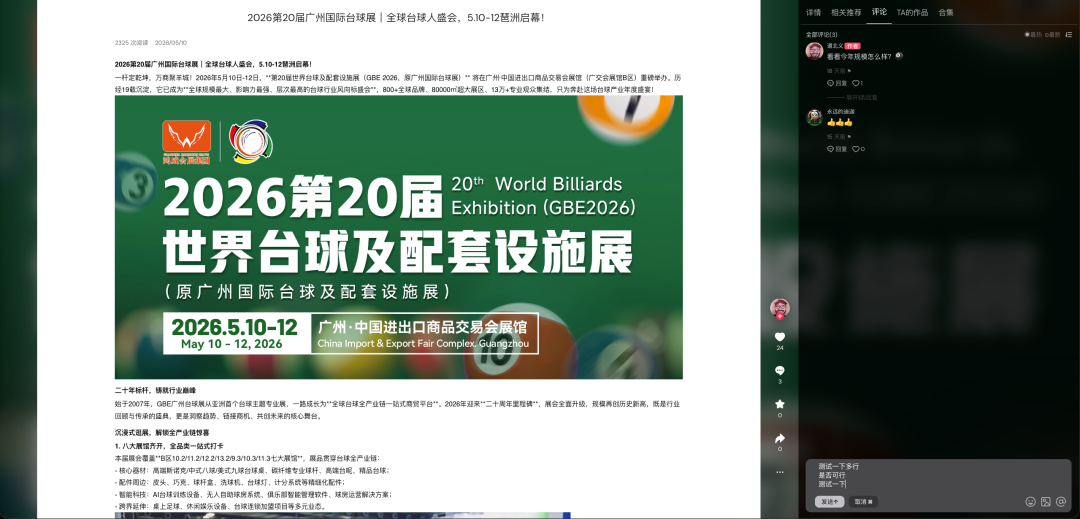
Task: Reply to the thumbs-up comment (回复)
Action: pos(837,149)
